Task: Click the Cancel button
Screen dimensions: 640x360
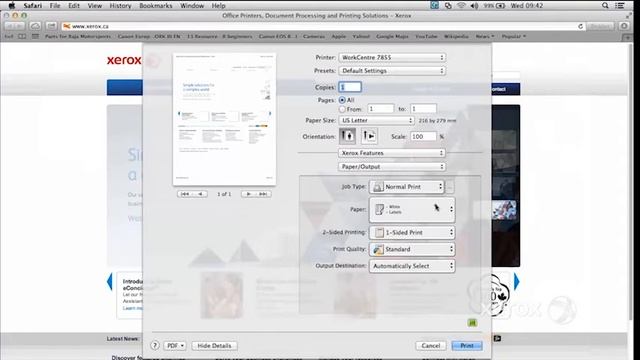Action: click(431, 346)
